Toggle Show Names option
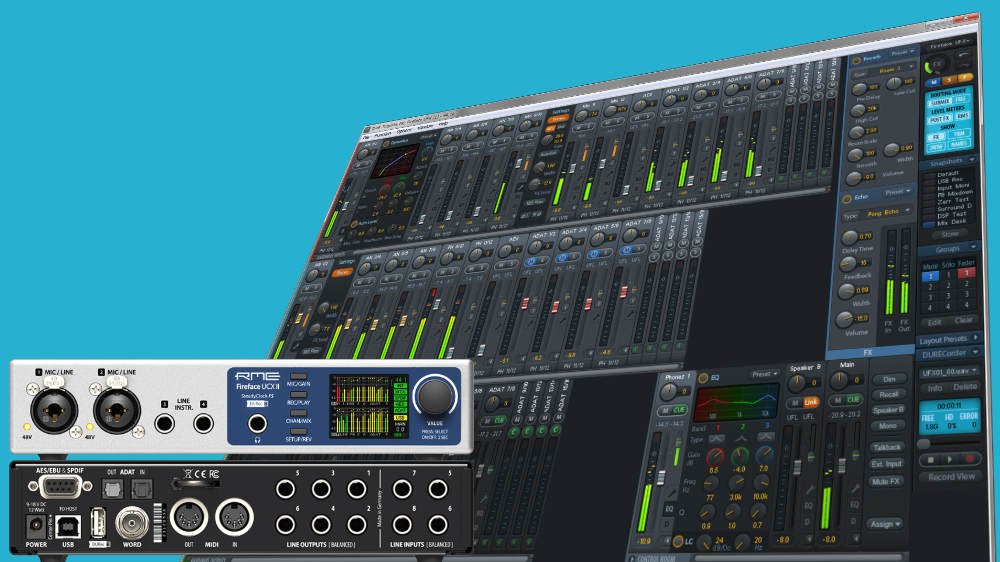This screenshot has height=562, width=1000. 959,144
